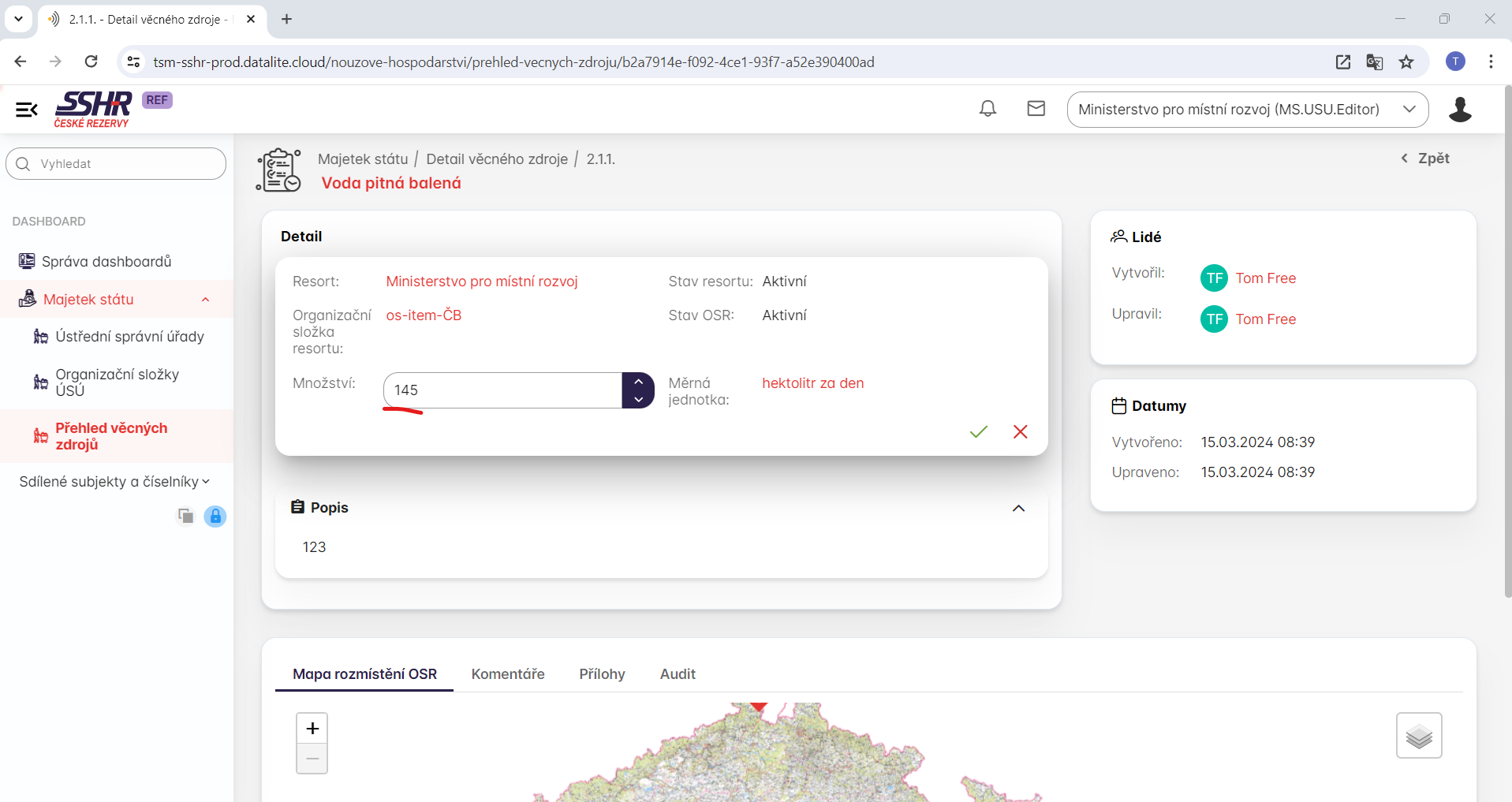The width and height of the screenshot is (1512, 802).
Task: Cancel quantity edit with red X
Action: (1020, 431)
